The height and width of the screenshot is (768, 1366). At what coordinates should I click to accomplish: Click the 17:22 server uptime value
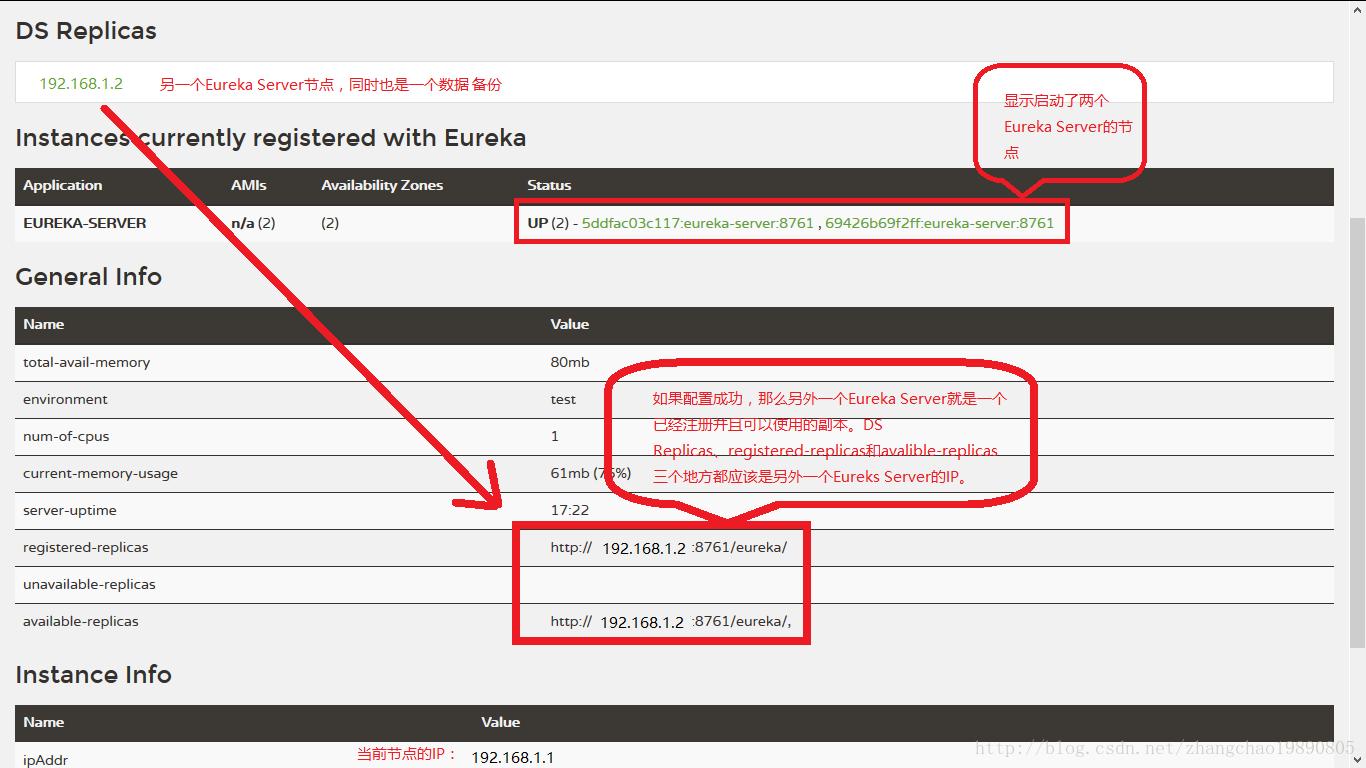point(570,510)
